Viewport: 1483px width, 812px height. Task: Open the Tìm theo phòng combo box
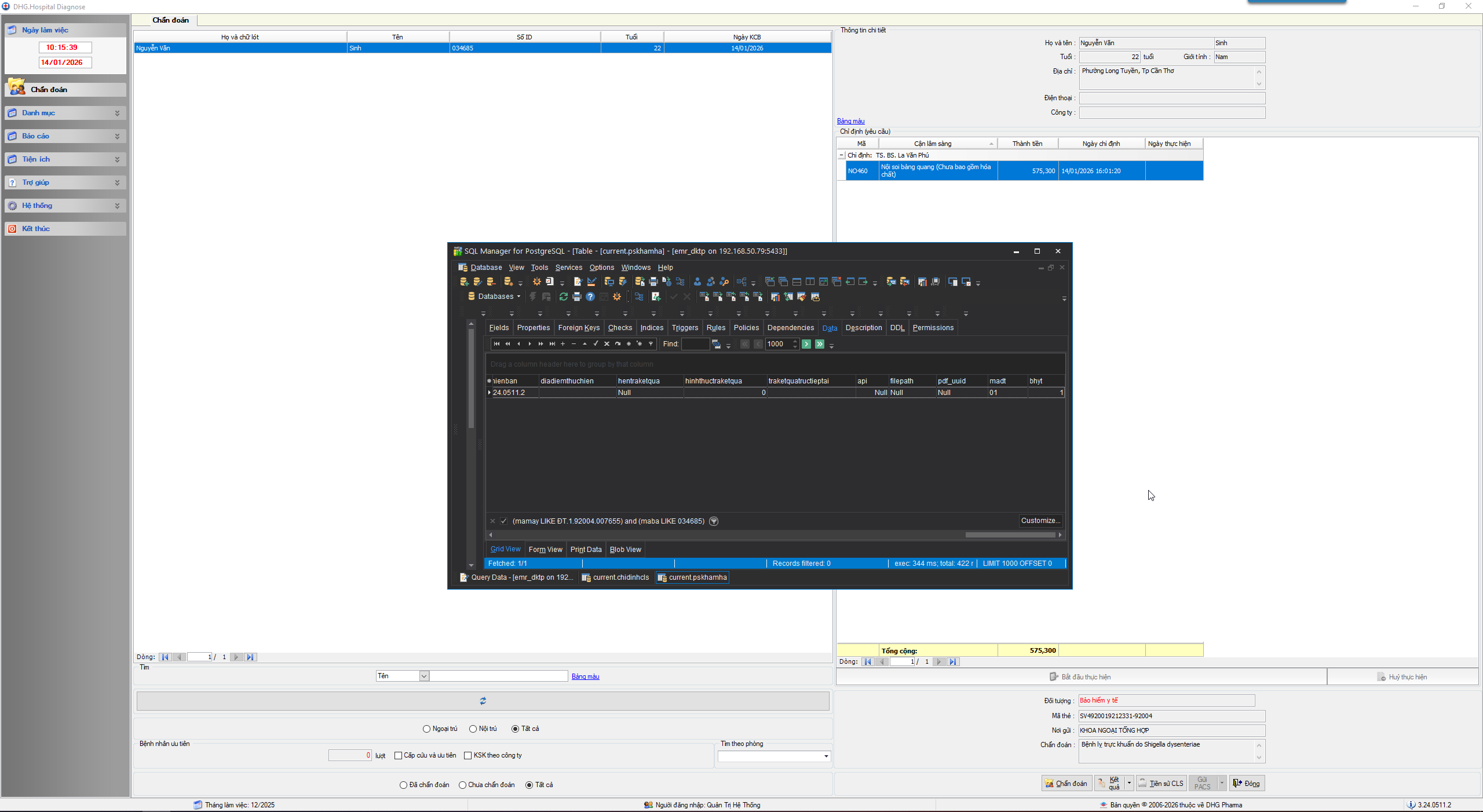click(825, 756)
